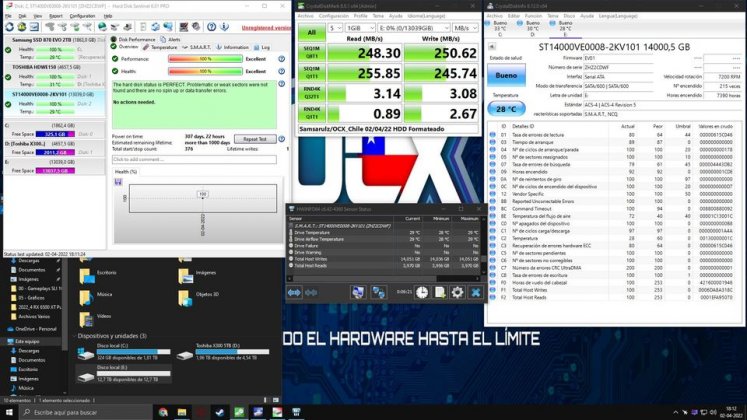Open the Función menu in CrystalDiskInfo

tap(533, 16)
